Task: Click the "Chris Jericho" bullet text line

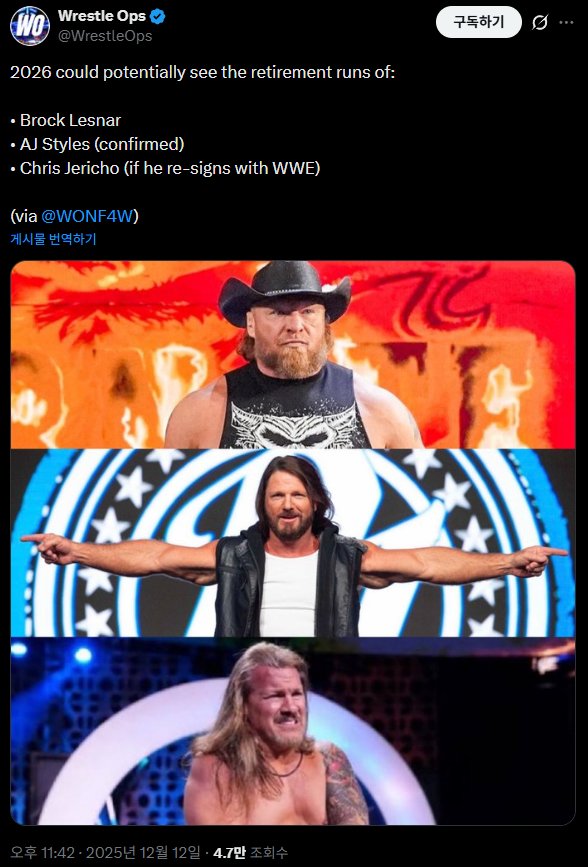Action: [170, 168]
